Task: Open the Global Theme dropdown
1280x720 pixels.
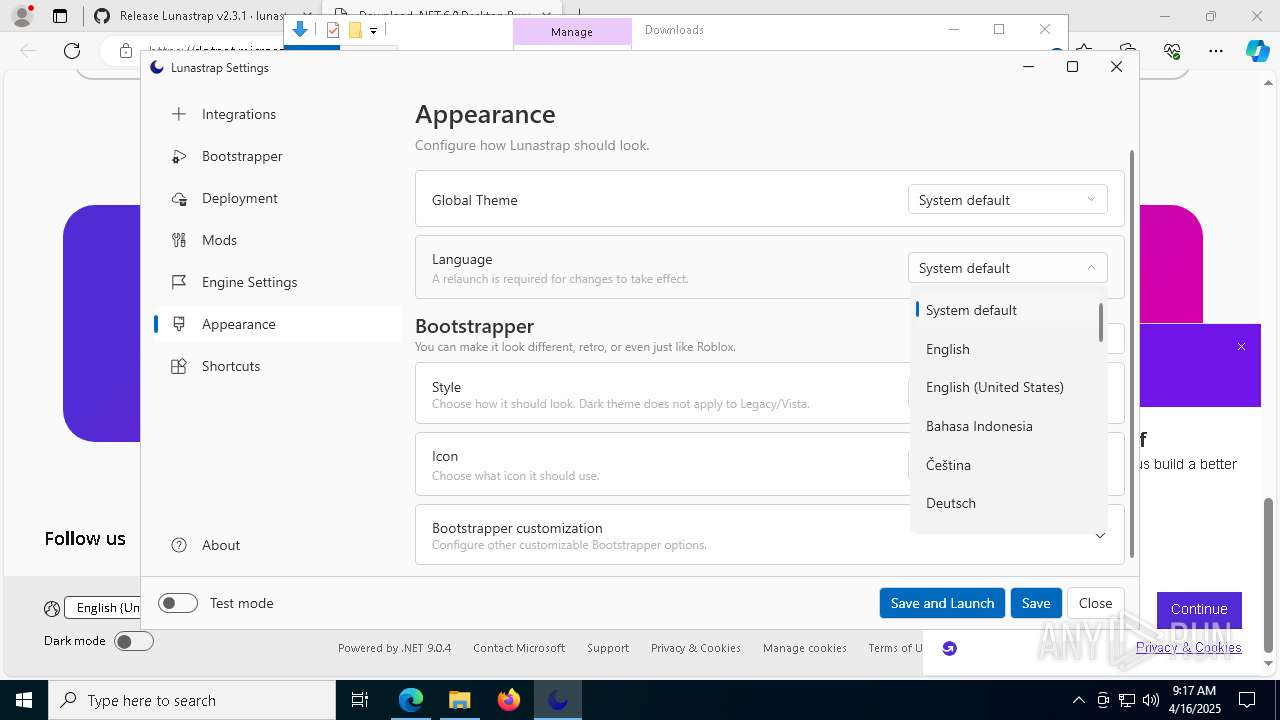Action: pos(1007,200)
